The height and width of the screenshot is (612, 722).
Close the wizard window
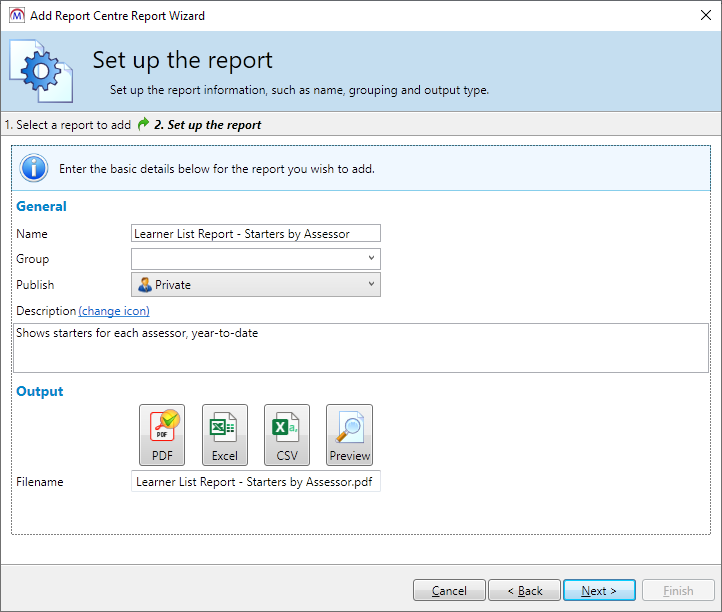[698, 15]
